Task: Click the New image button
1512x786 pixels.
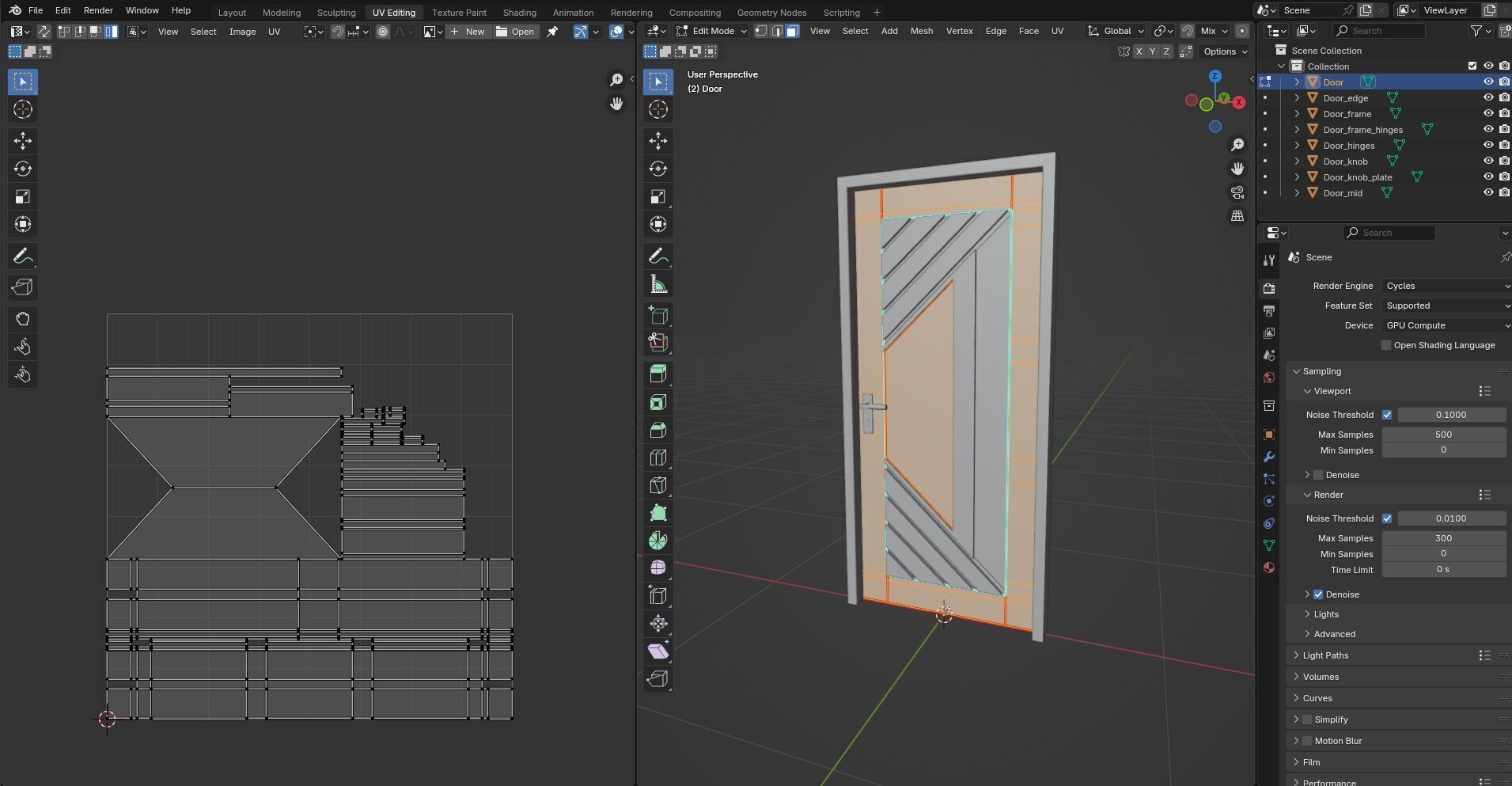Action: tap(467, 32)
